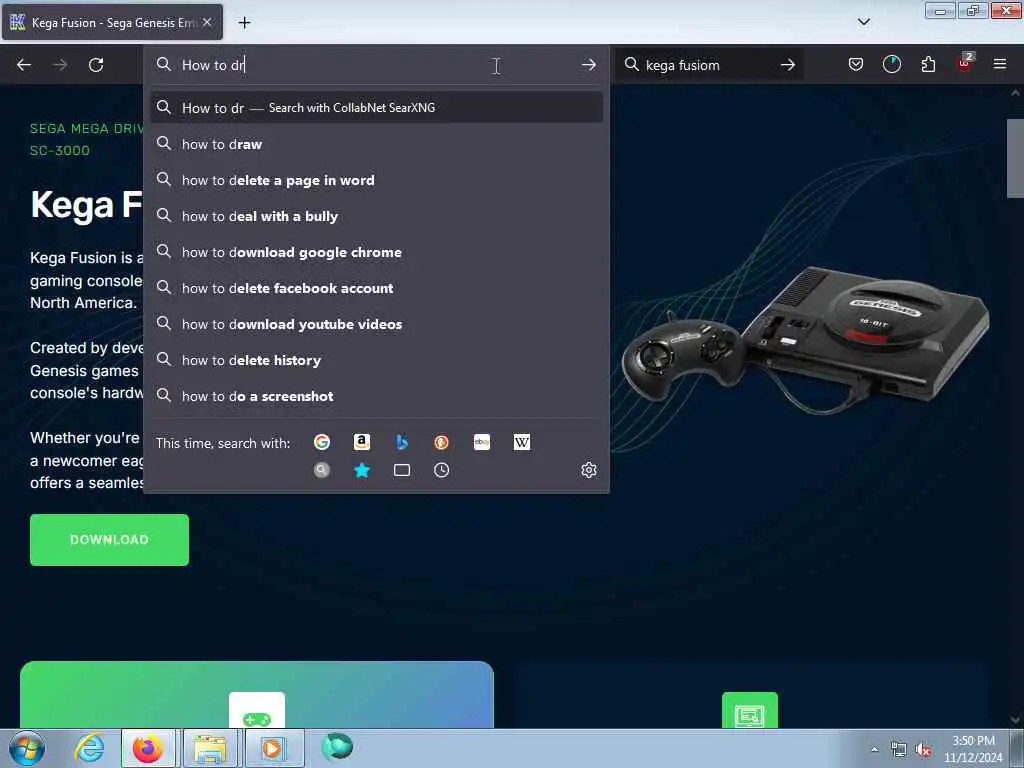The width and height of the screenshot is (1024, 768).
Task: Reload the current page
Action: (x=96, y=65)
